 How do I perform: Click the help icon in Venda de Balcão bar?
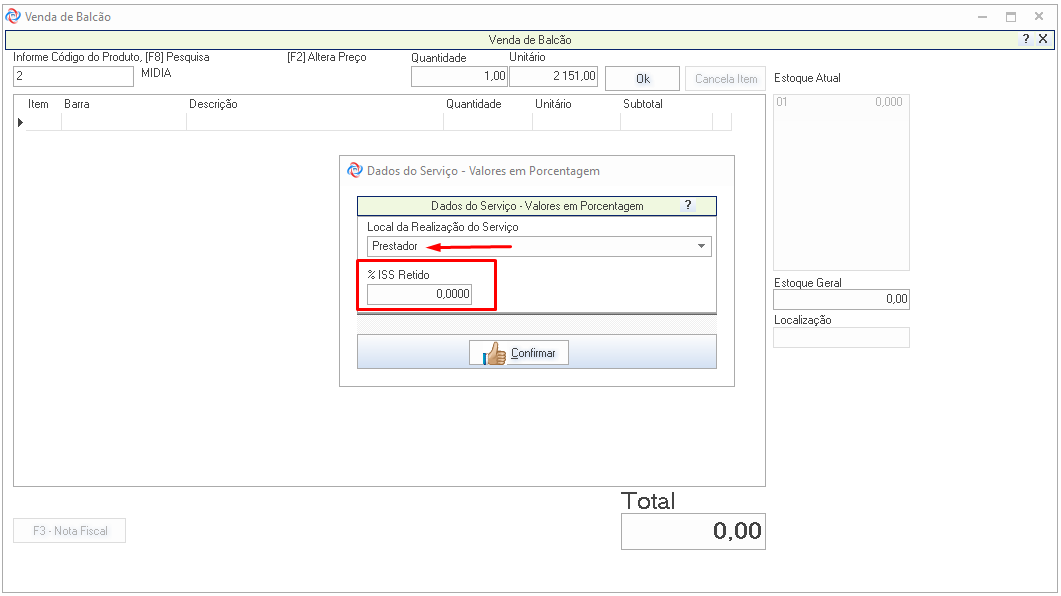(1026, 39)
